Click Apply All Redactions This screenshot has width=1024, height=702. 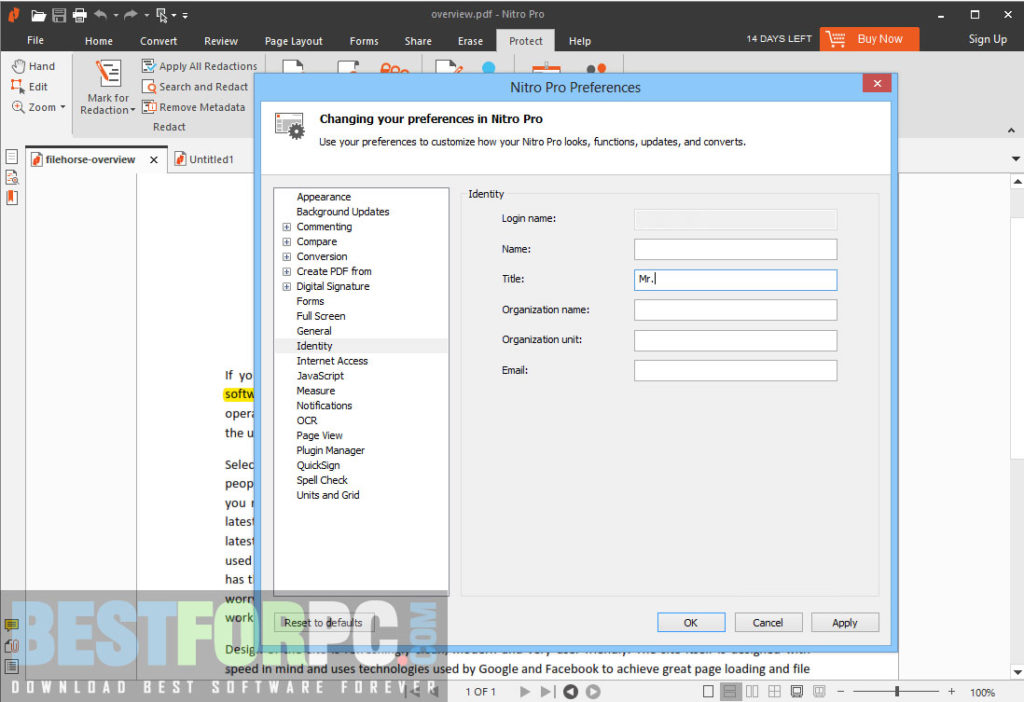[200, 66]
